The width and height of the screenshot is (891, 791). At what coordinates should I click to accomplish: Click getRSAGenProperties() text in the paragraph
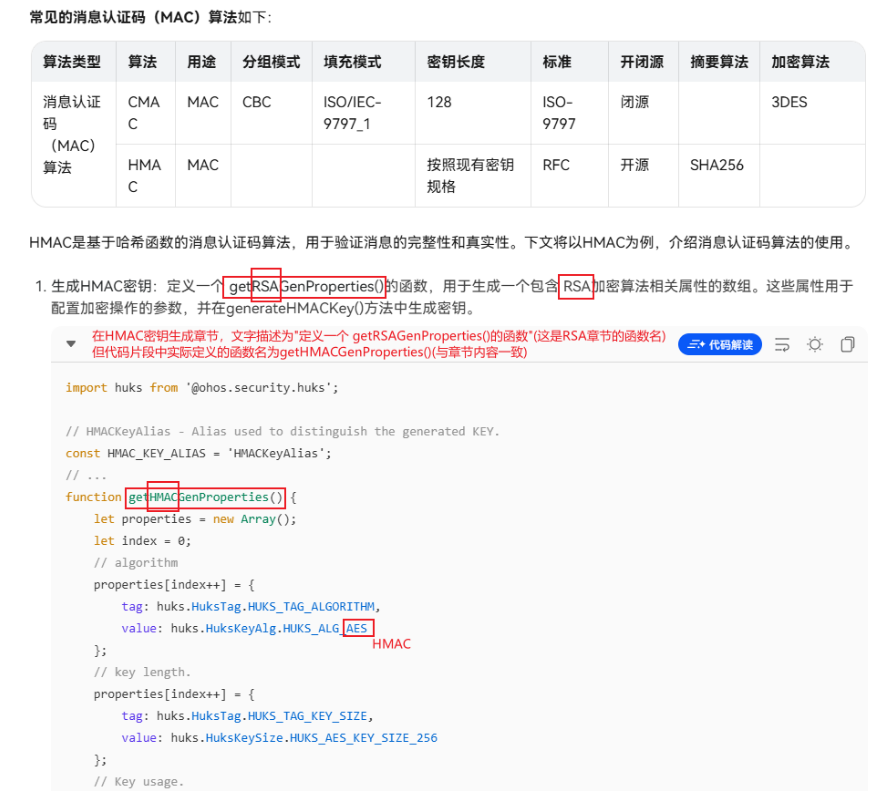tap(305, 286)
